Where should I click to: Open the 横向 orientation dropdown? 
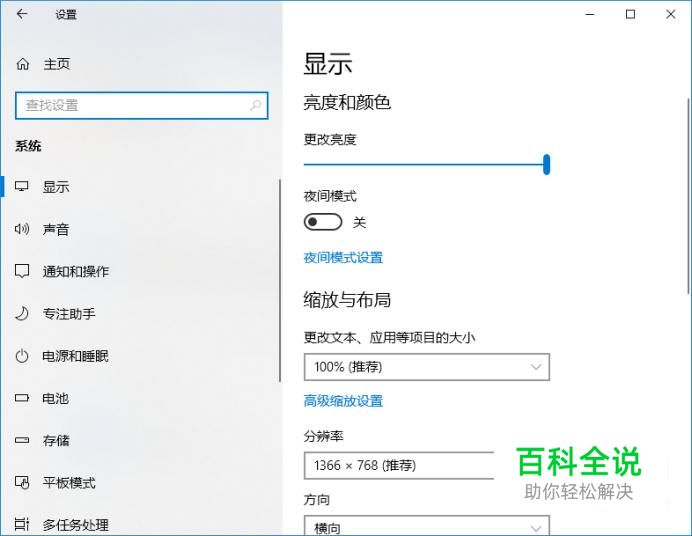pos(427,525)
